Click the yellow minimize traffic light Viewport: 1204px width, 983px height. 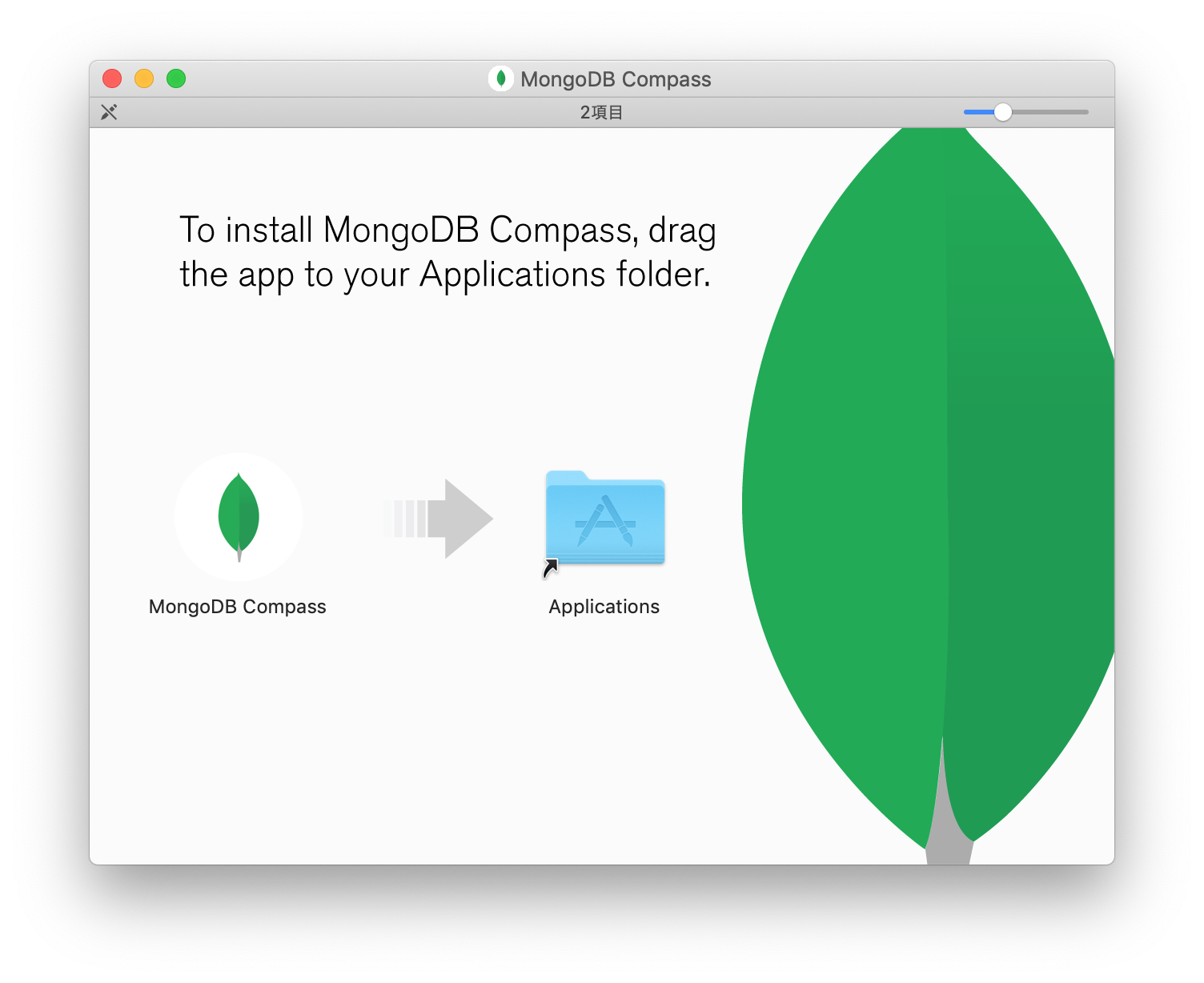tap(144, 78)
